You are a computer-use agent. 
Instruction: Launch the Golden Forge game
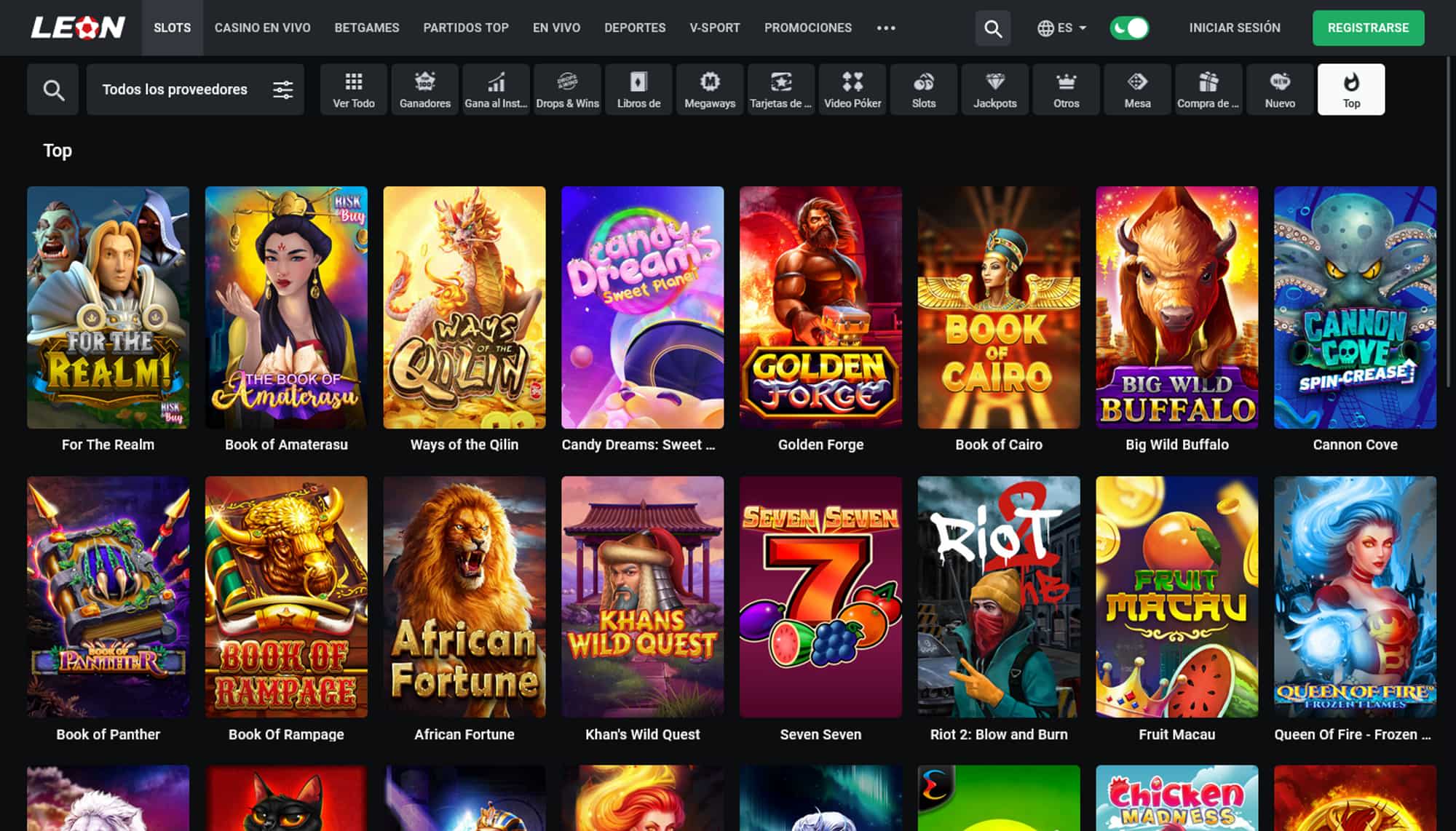point(820,307)
